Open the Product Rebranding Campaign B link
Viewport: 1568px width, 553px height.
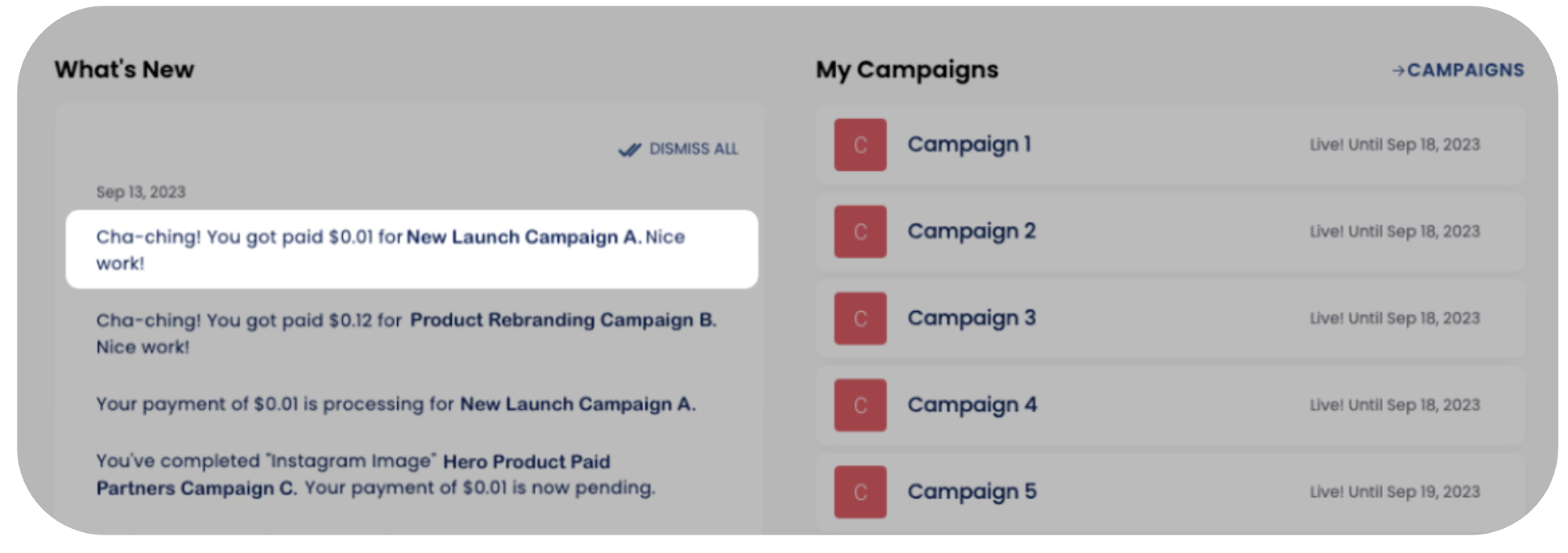[563, 320]
